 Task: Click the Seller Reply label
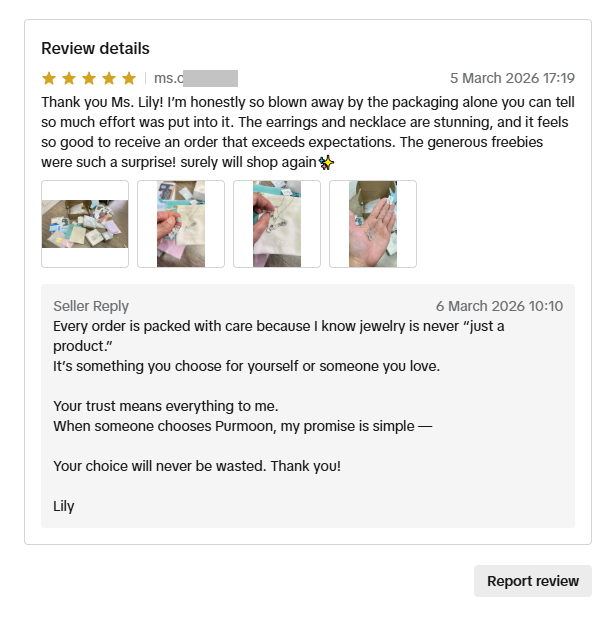click(91, 306)
